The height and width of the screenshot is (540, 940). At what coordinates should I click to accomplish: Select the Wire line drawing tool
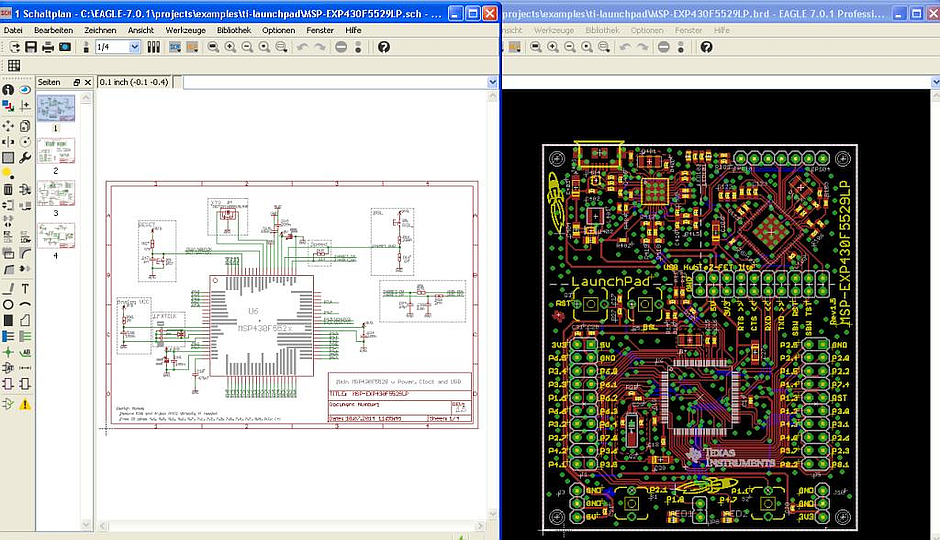point(8,289)
